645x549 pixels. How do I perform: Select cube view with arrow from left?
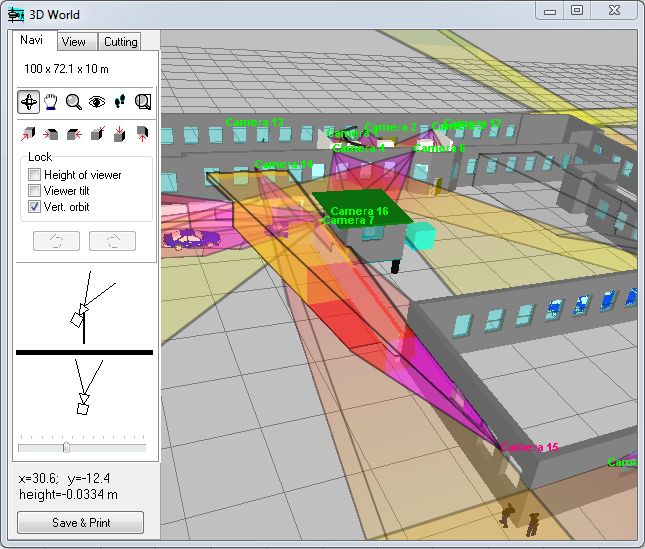coord(51,133)
